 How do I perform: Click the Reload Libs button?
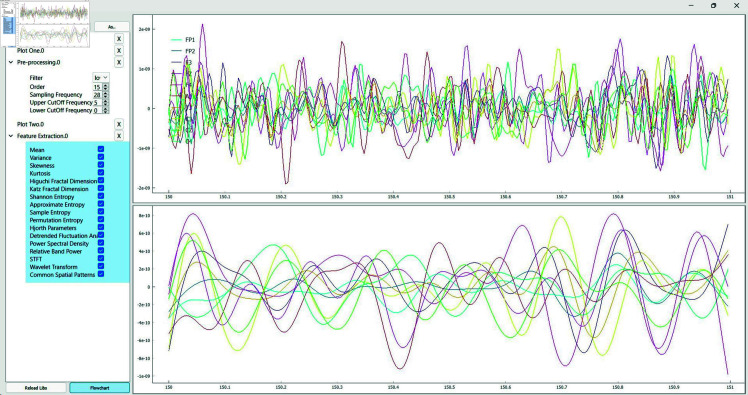pos(36,388)
